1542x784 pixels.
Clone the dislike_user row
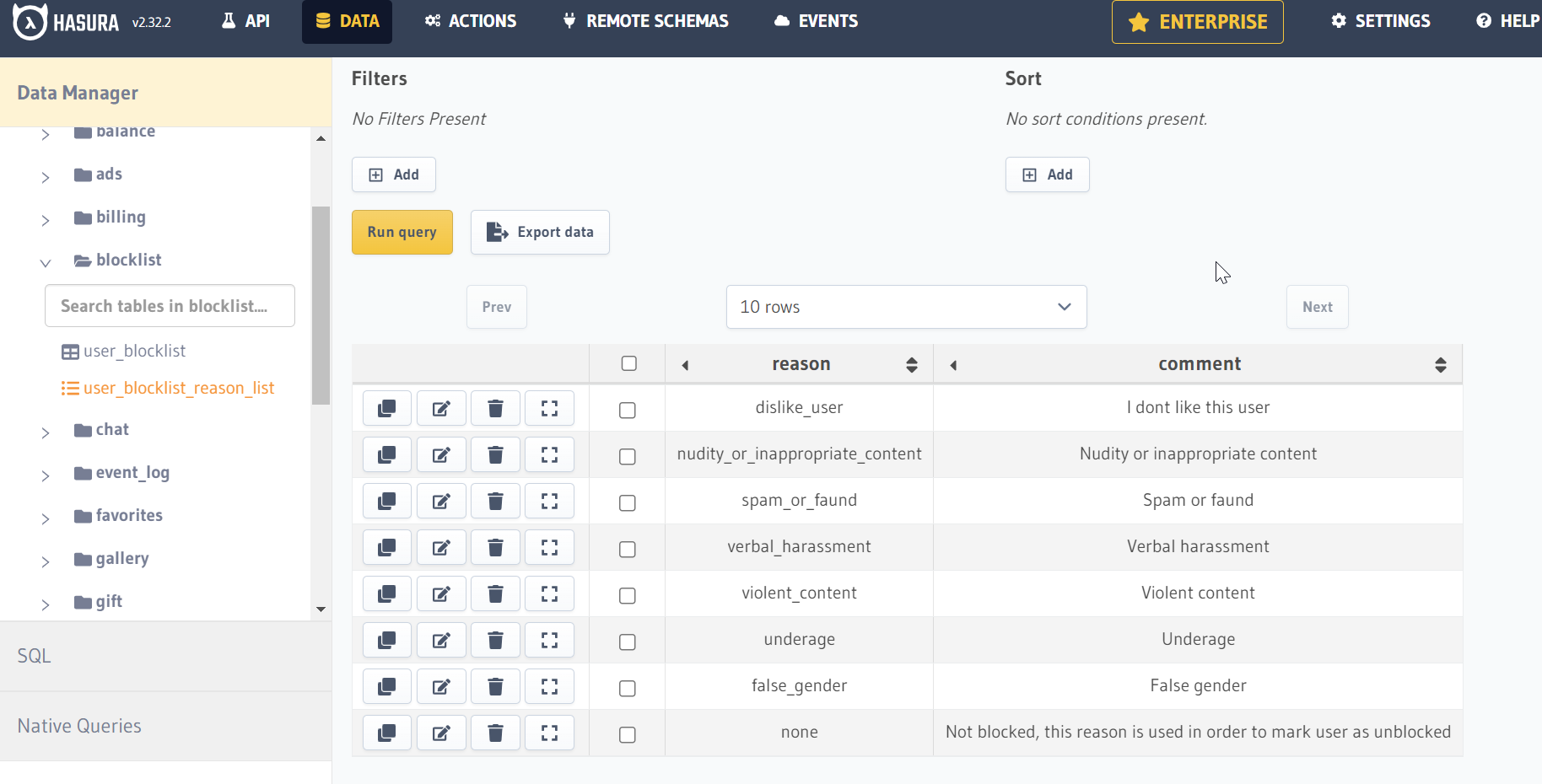point(387,409)
